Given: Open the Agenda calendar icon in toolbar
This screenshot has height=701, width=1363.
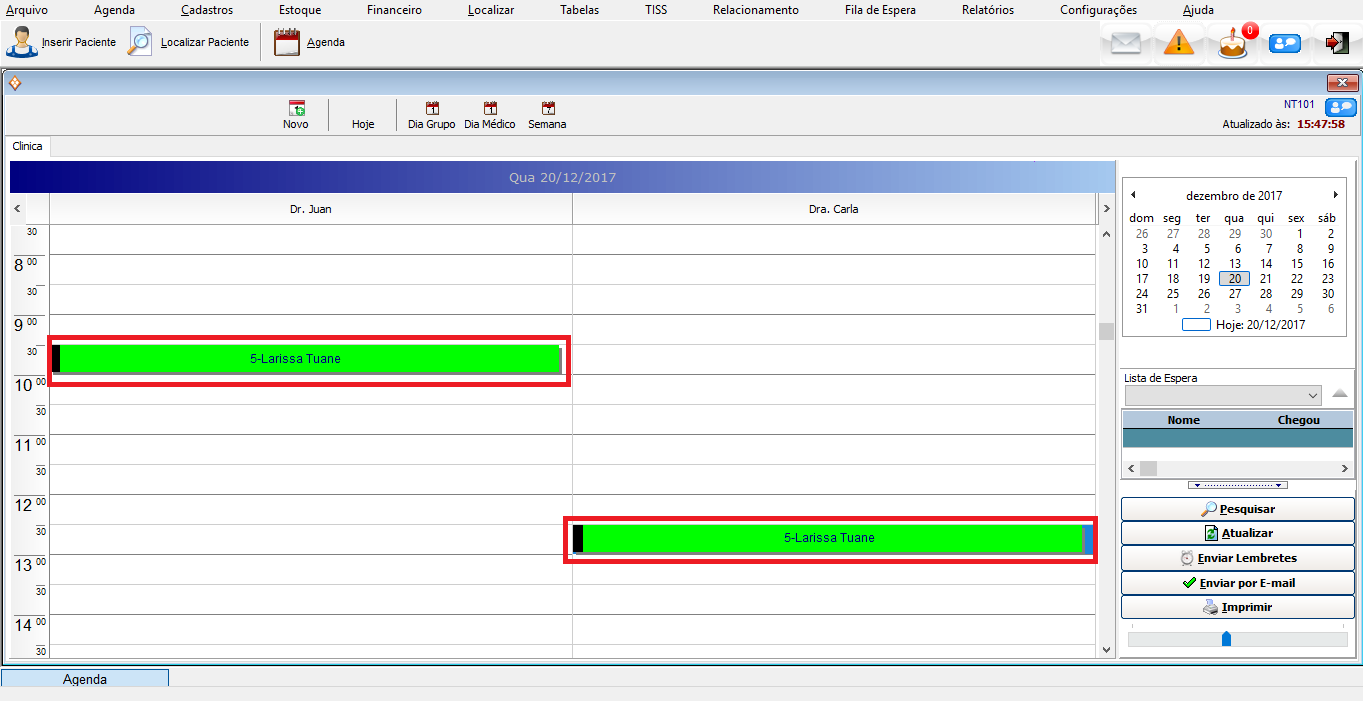Looking at the screenshot, I should [x=287, y=43].
